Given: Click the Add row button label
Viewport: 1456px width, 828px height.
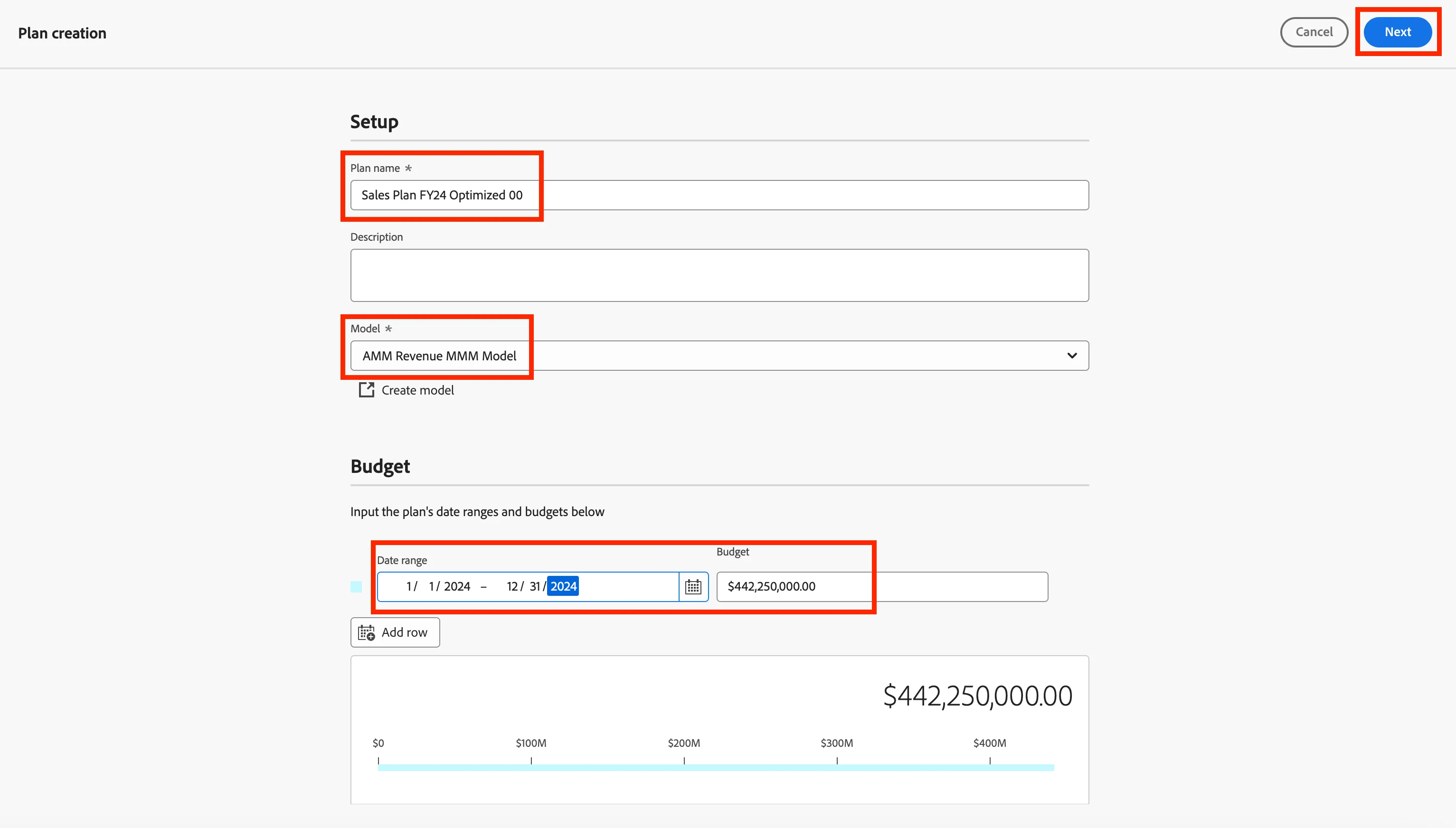Looking at the screenshot, I should (x=405, y=632).
